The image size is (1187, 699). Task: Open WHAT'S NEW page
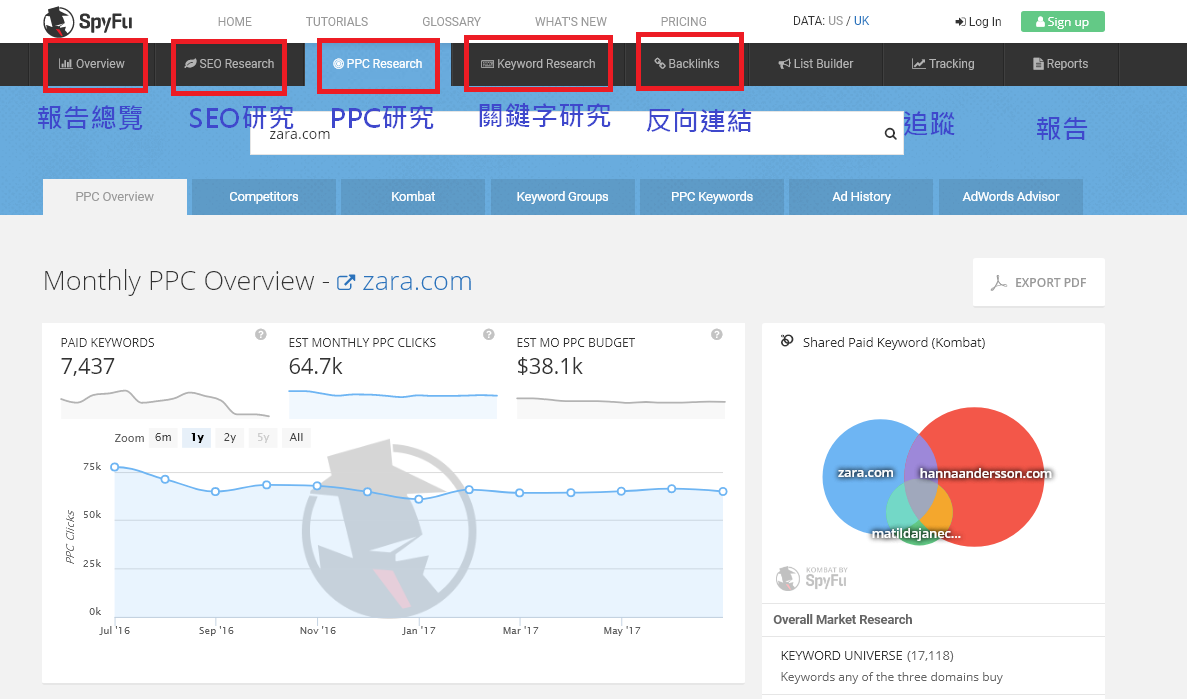[x=571, y=22]
